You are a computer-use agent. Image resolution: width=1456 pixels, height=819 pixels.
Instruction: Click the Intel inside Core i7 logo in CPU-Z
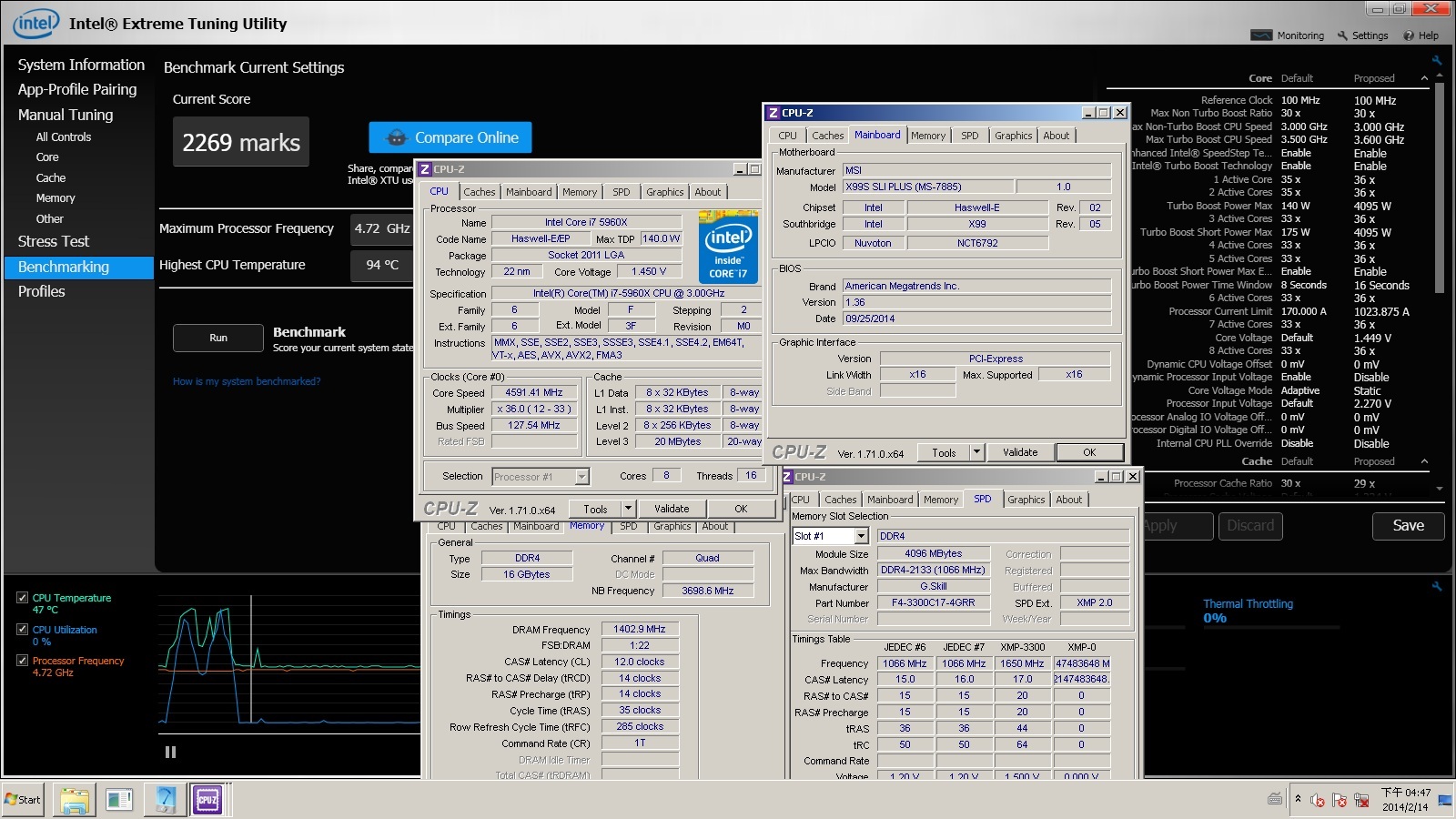coord(728,247)
